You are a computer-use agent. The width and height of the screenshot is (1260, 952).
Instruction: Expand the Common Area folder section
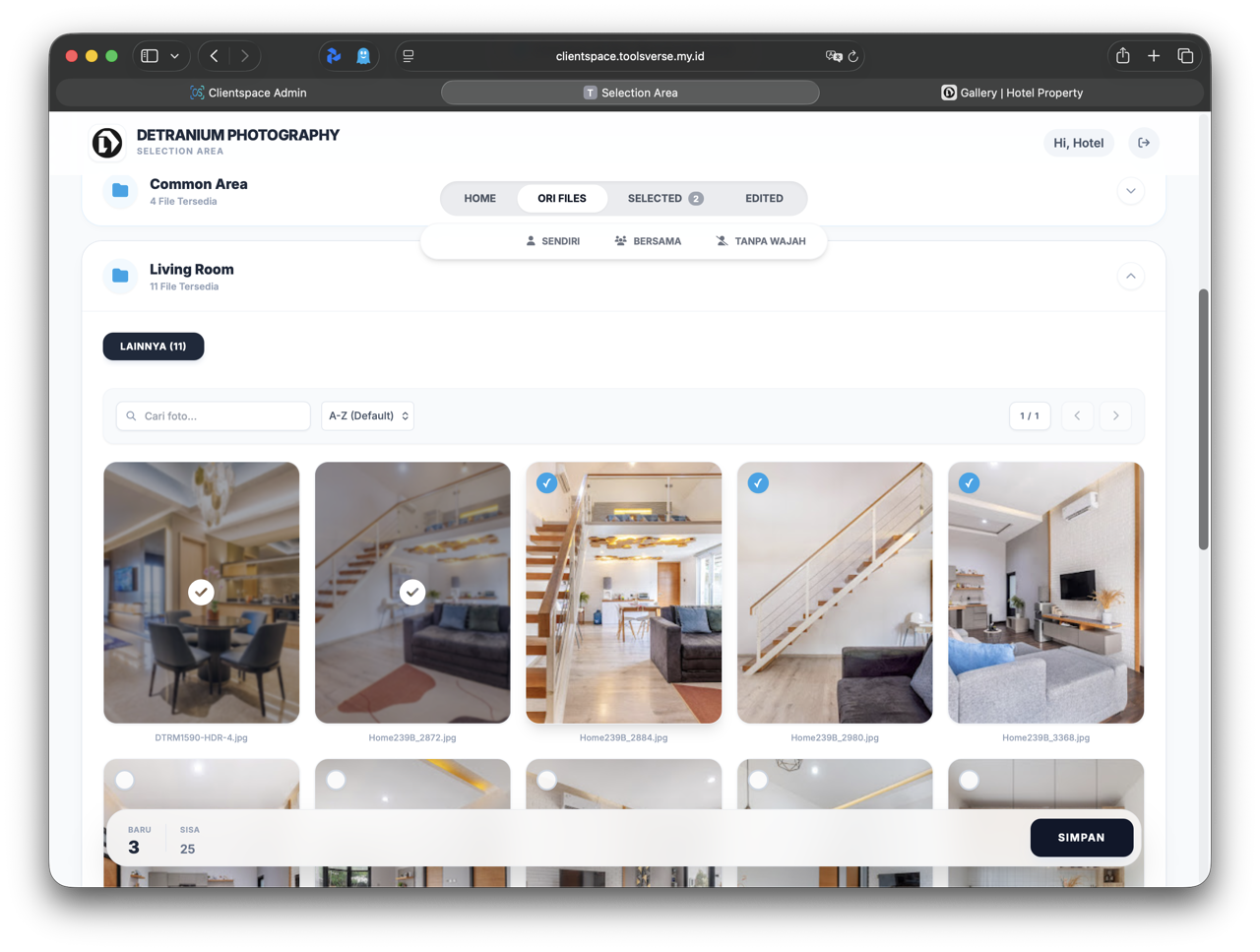tap(1130, 191)
